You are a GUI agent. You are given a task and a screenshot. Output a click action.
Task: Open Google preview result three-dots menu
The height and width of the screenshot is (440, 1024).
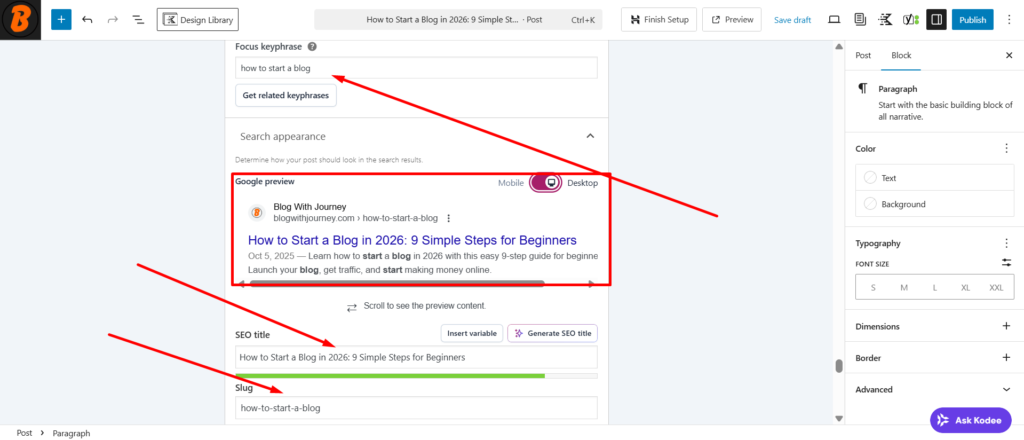pyautogui.click(x=448, y=218)
